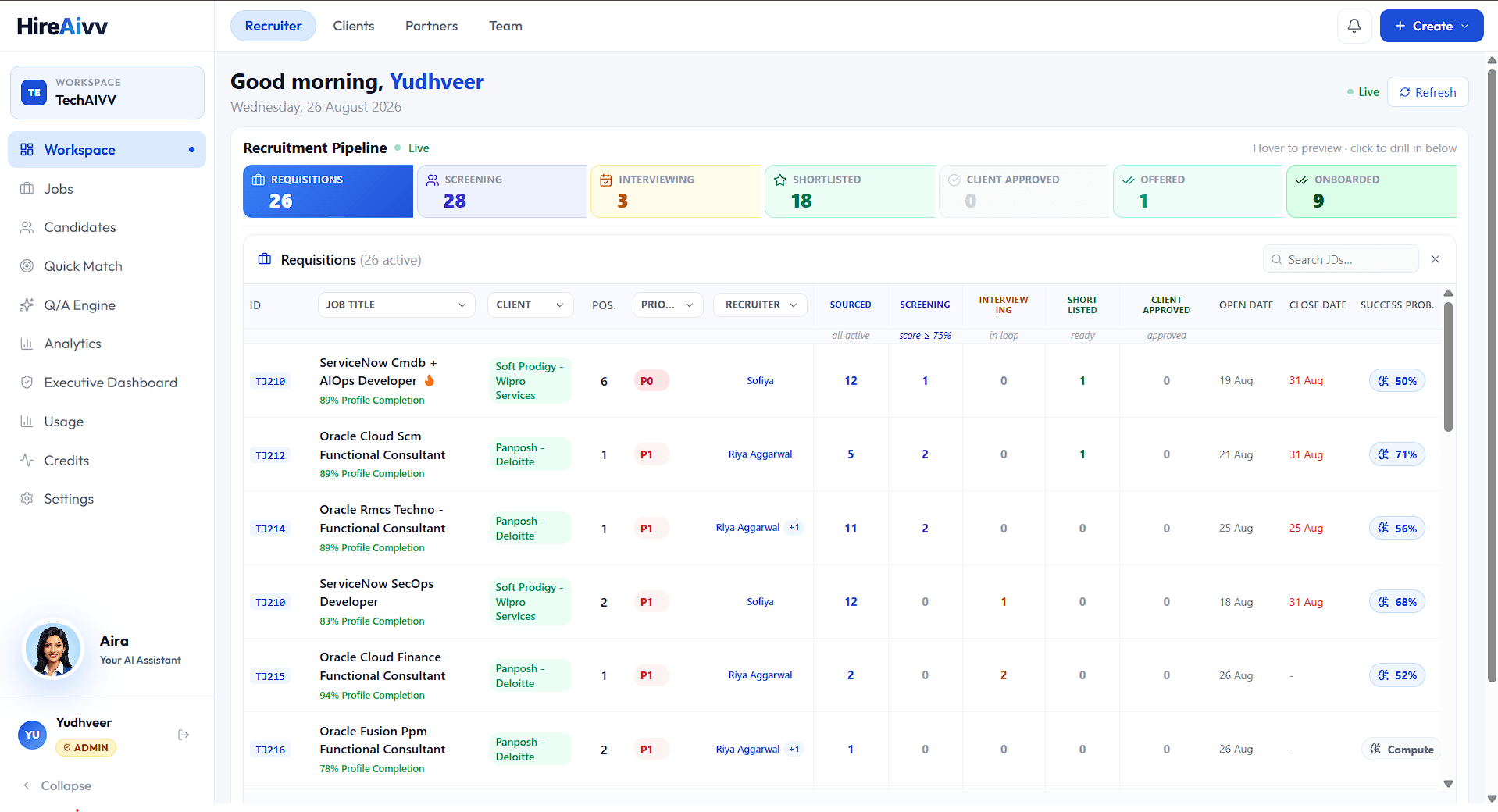This screenshot has height=812, width=1498.
Task: Click the 50% success probability badge
Action: pos(1397,381)
